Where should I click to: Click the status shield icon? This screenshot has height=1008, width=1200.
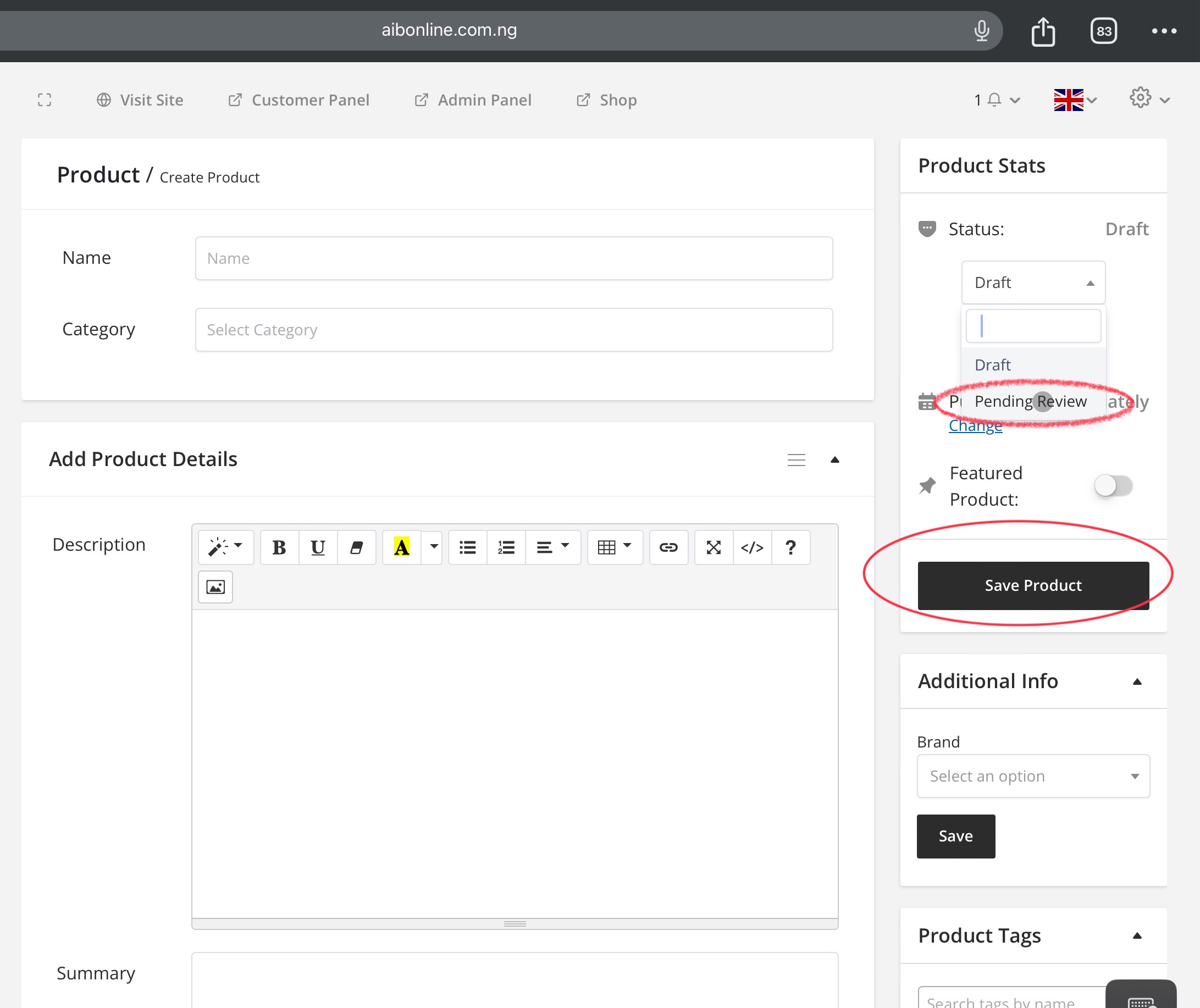click(927, 229)
